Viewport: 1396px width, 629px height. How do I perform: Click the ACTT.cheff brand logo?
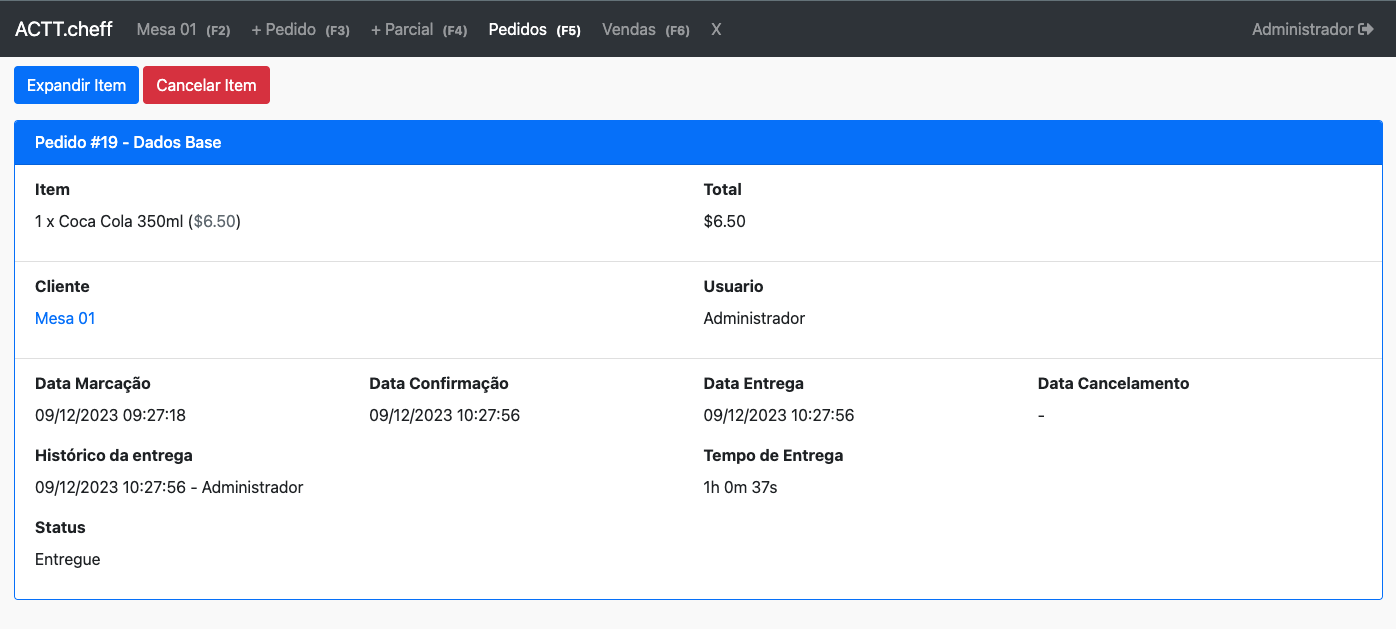tap(63, 29)
